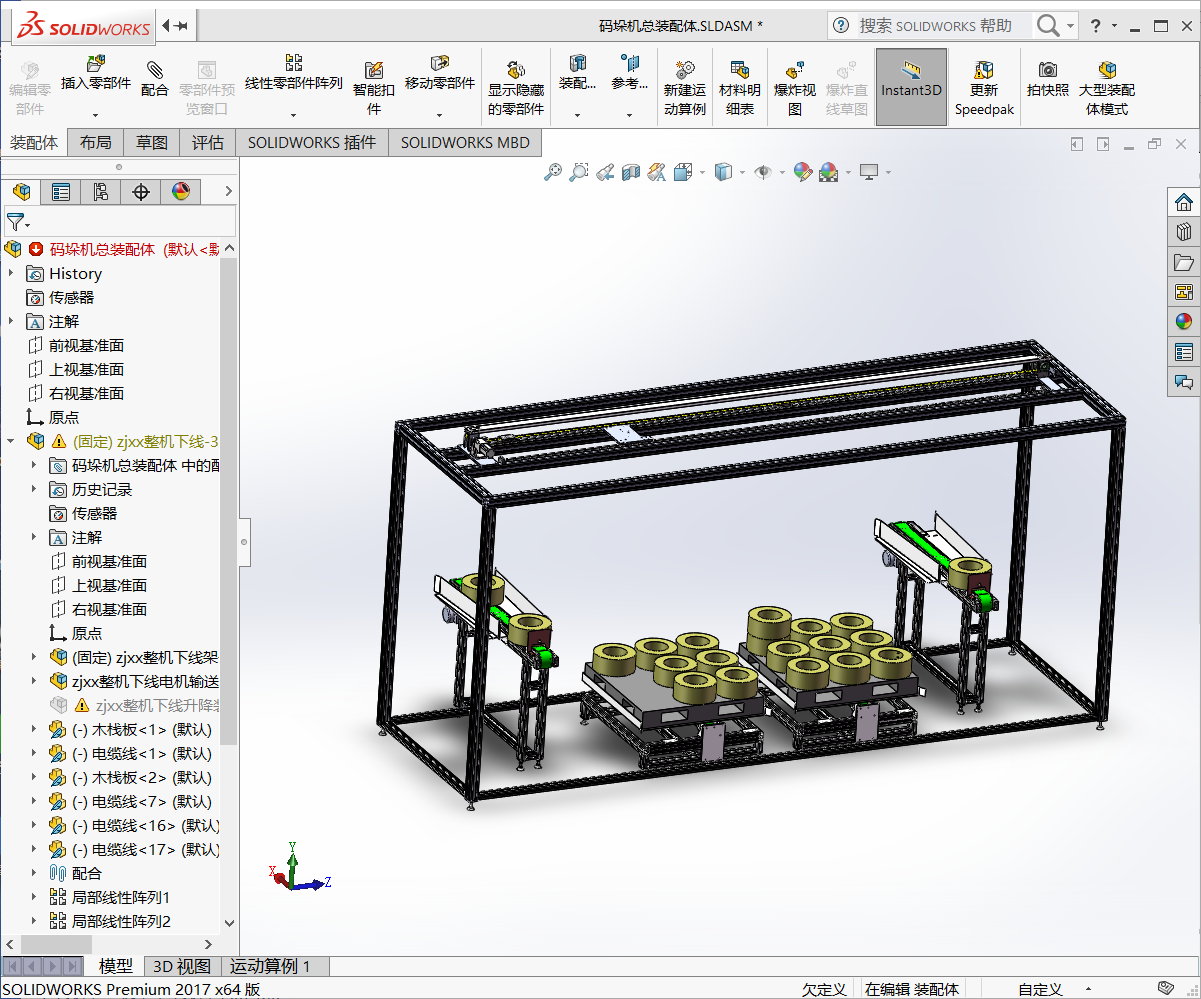Image resolution: width=1201 pixels, height=999 pixels.
Task: Collapse the zjxx整机下线 subassembly
Action: tap(12, 441)
